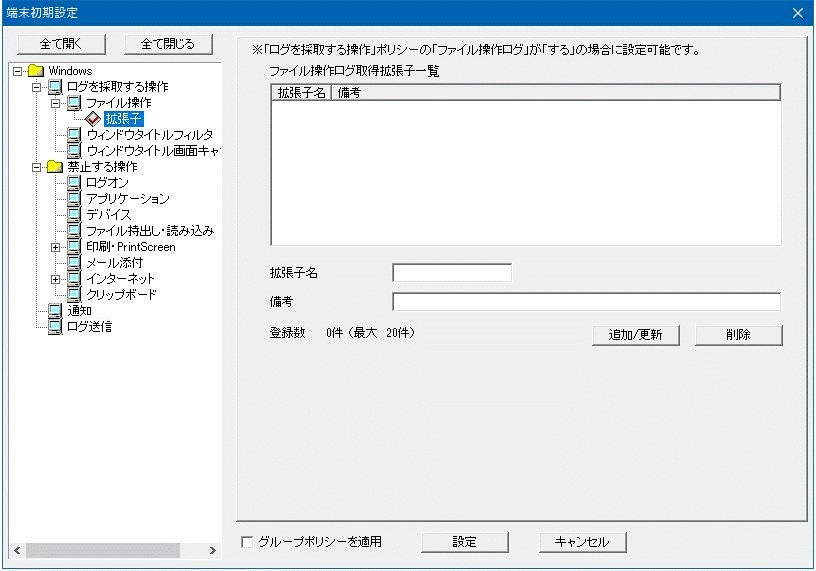Click the メール添付 computer icon
The height and width of the screenshot is (571, 816).
[74, 262]
